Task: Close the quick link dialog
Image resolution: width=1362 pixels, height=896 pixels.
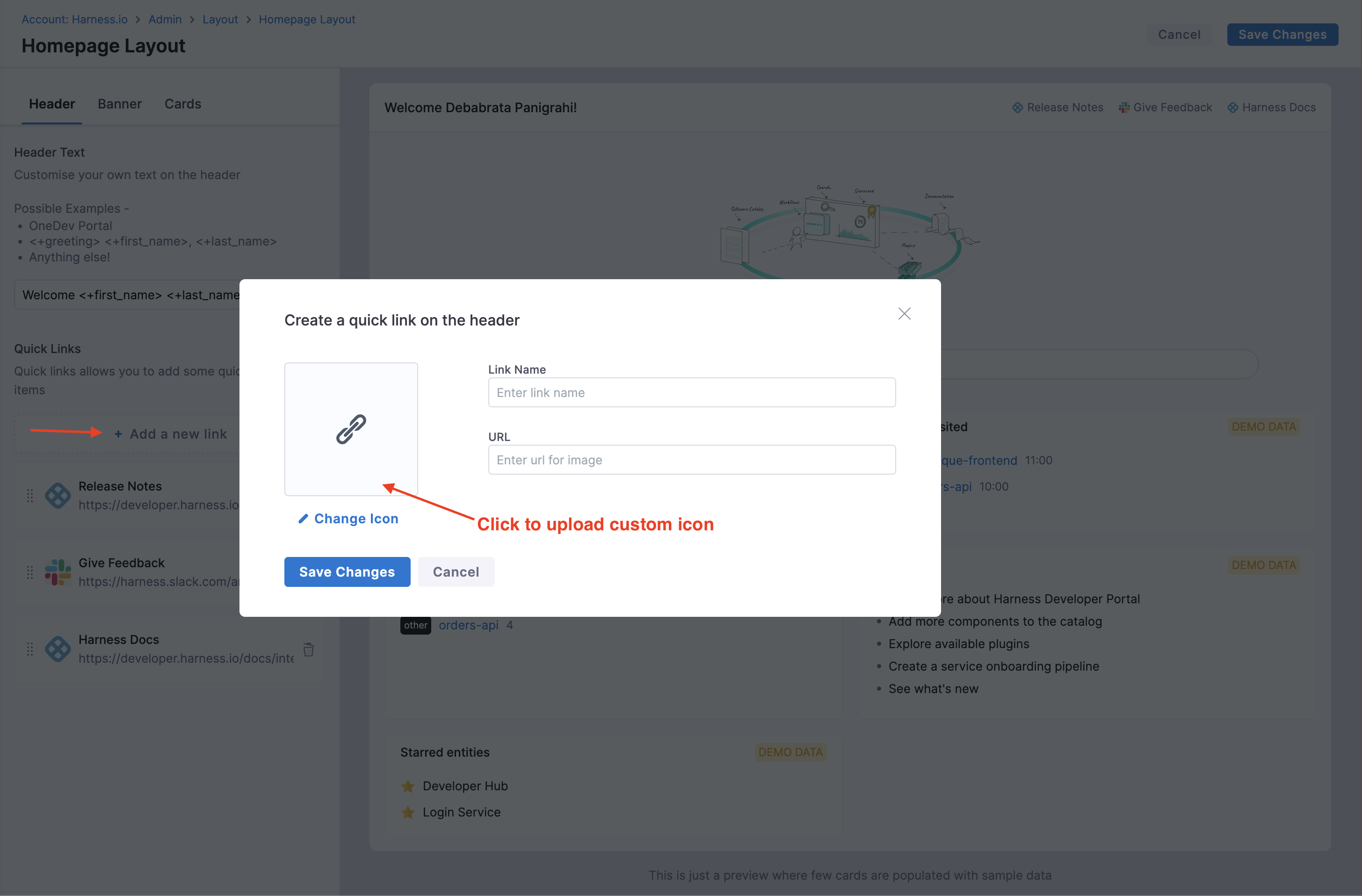Action: click(904, 313)
